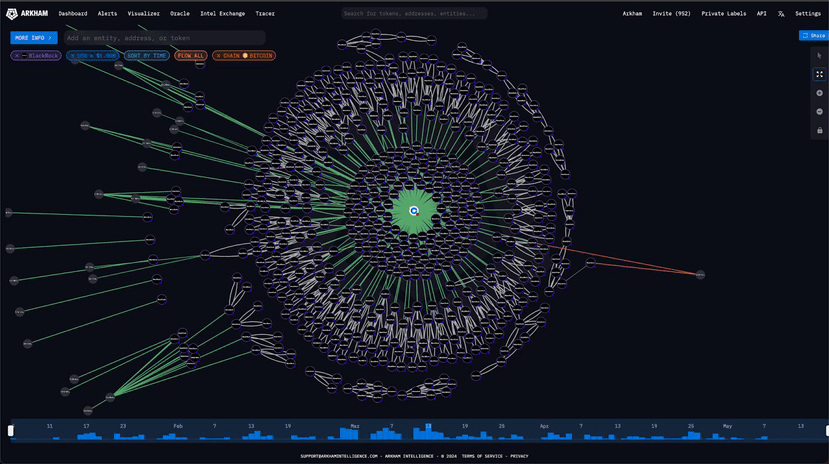Toggle the graph lock icon
Image resolution: width=829 pixels, height=464 pixels.
[819, 130]
